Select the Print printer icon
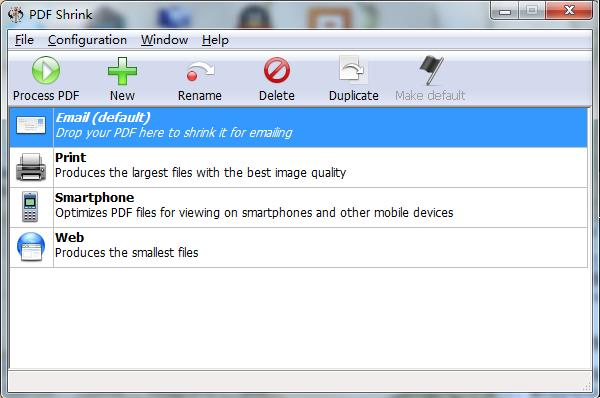Viewport: 600px width, 398px height. pyautogui.click(x=31, y=167)
